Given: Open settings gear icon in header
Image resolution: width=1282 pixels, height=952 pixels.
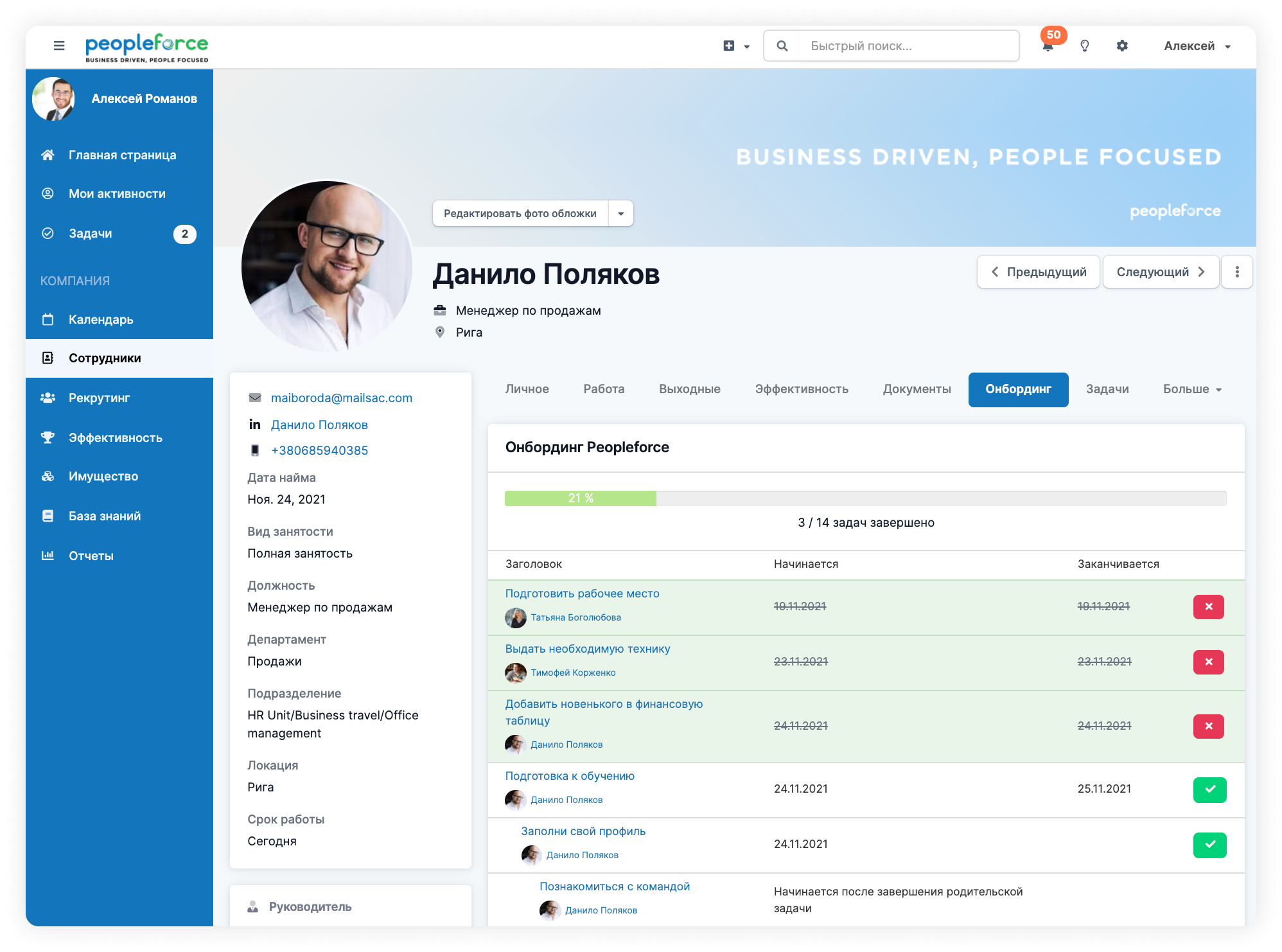Looking at the screenshot, I should [x=1122, y=46].
